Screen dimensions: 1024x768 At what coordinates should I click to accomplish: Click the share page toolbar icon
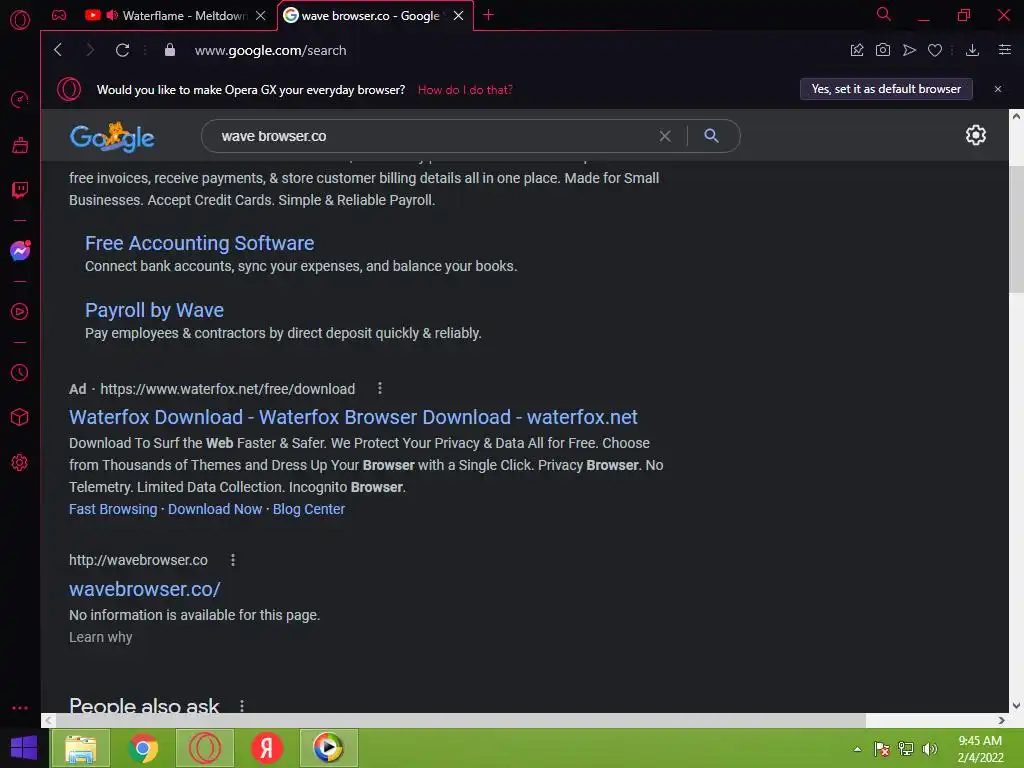(x=857, y=50)
